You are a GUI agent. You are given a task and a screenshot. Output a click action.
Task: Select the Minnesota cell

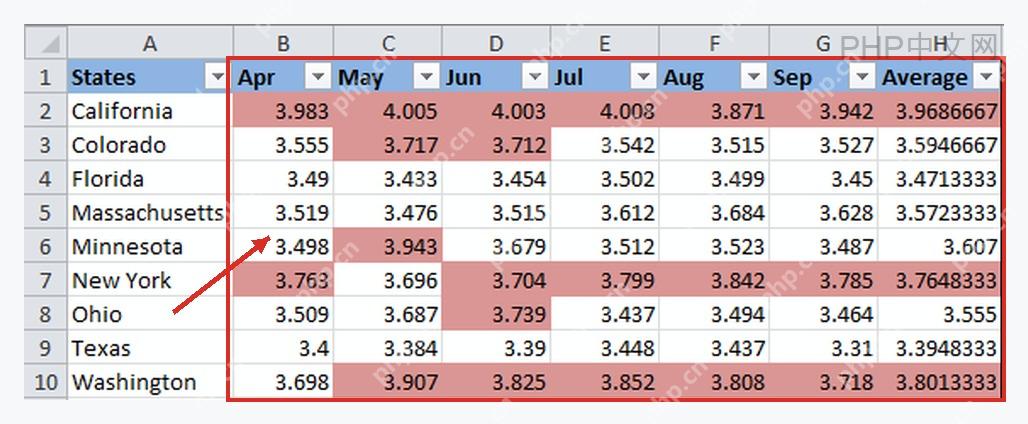(x=150, y=246)
